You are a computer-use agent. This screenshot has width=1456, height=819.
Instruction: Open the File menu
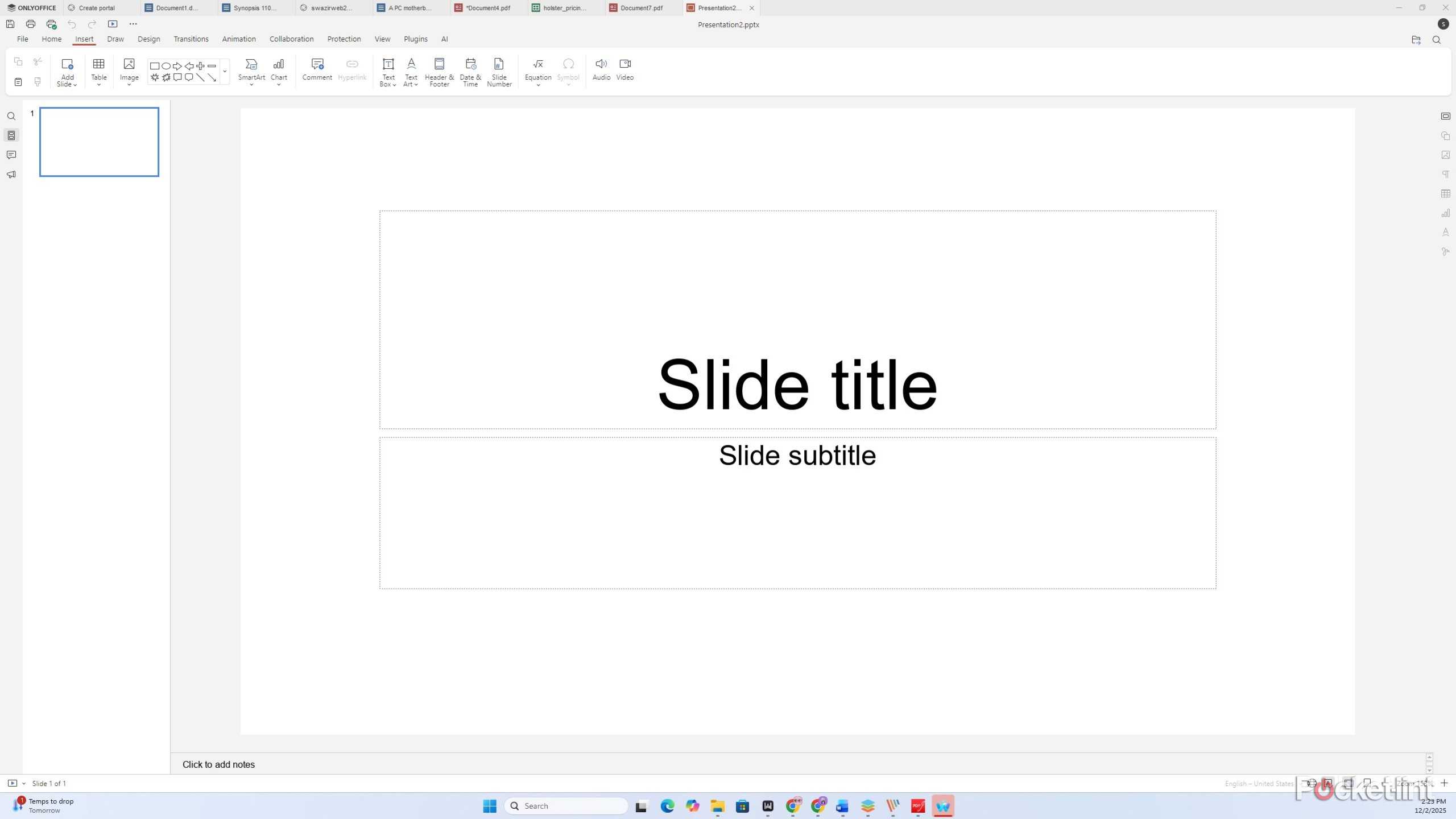(23, 39)
